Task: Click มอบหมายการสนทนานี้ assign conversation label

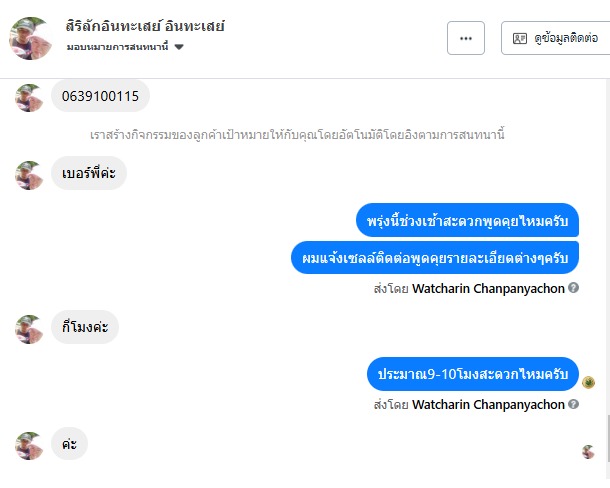Action: point(117,47)
